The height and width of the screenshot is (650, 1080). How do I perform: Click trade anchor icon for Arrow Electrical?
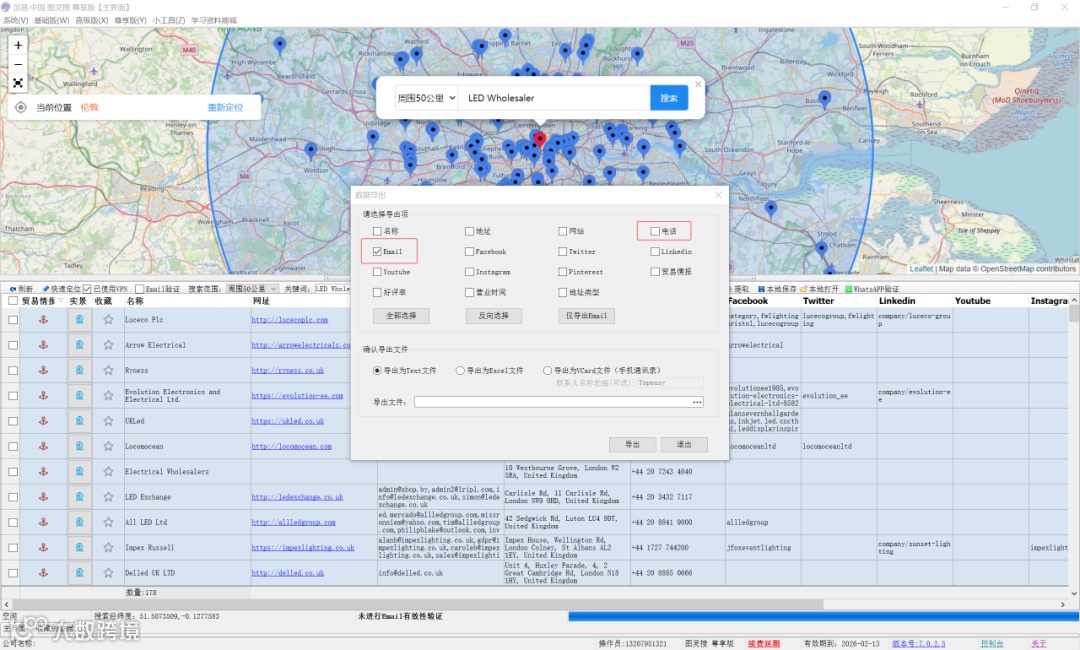(43, 345)
